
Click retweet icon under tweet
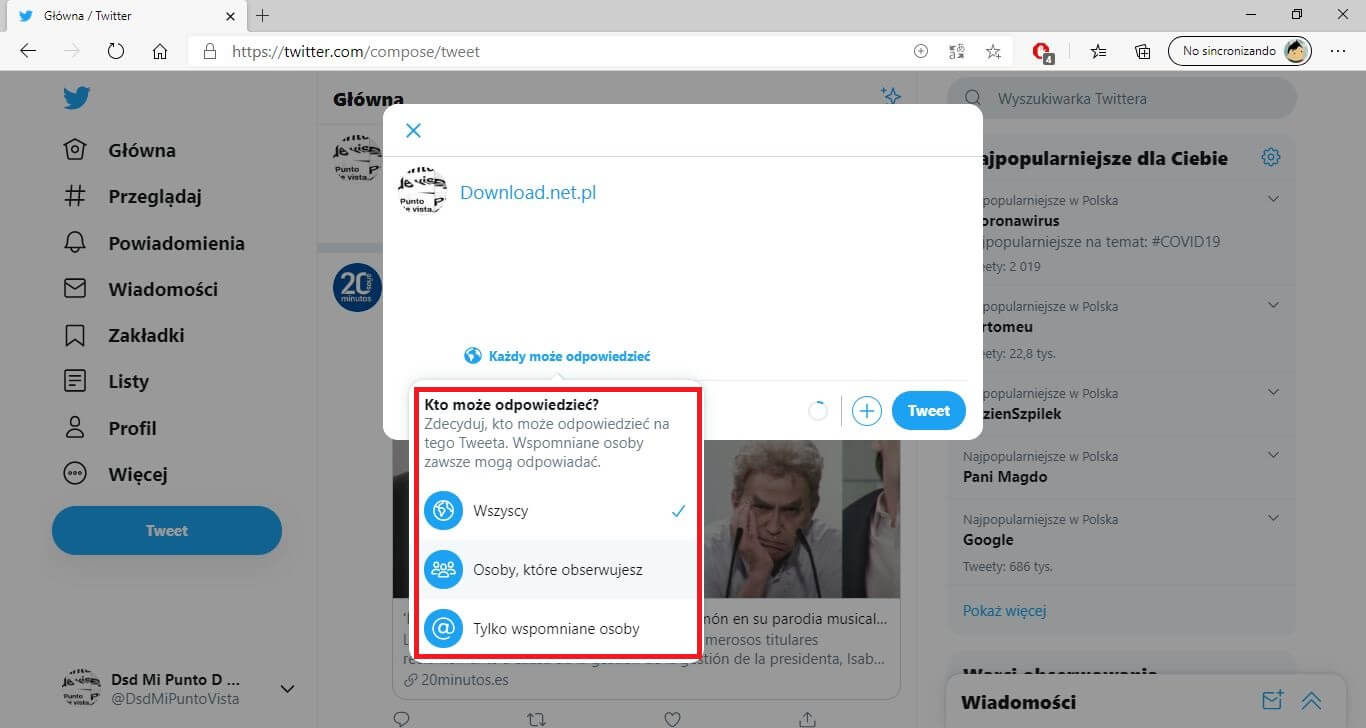click(536, 719)
